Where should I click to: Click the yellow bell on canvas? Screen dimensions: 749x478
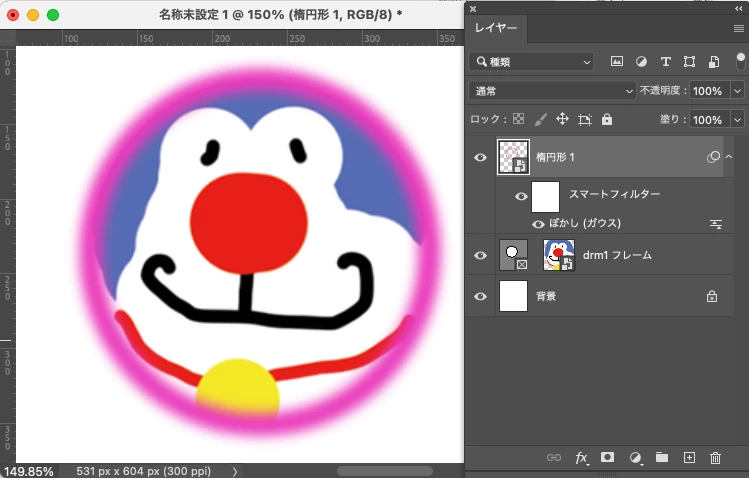(x=237, y=387)
